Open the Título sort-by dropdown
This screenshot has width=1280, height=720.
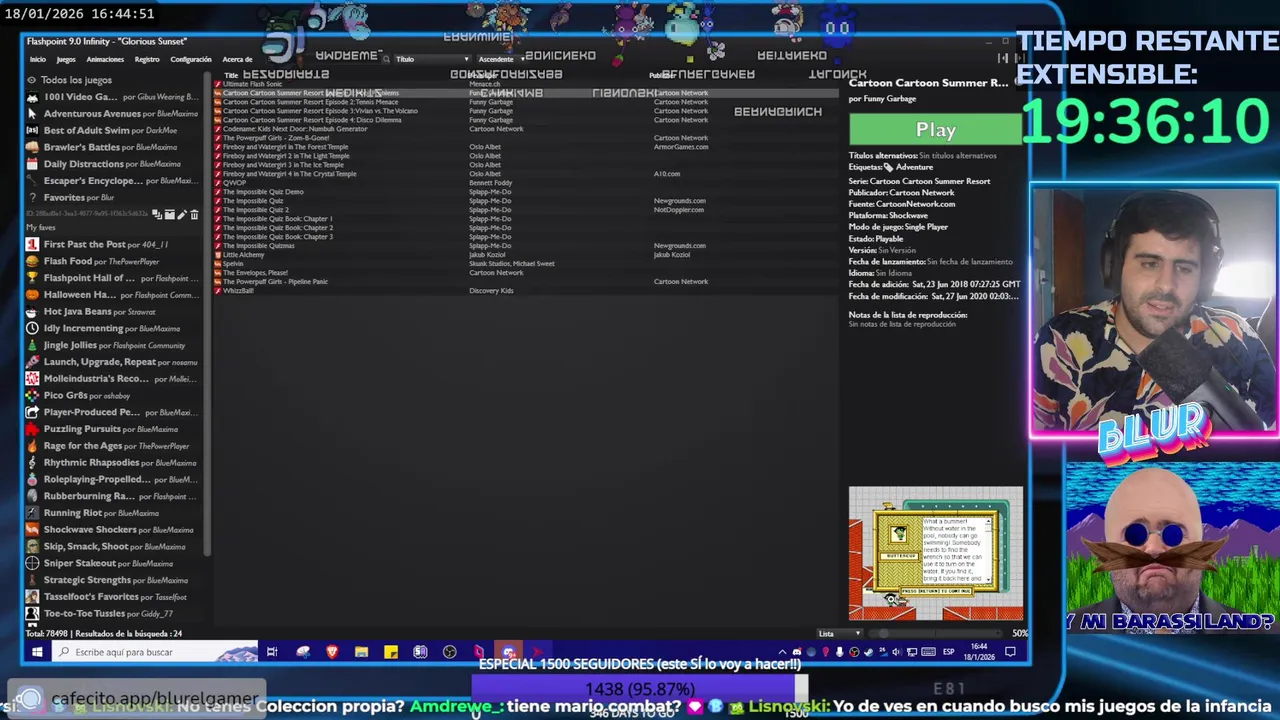click(433, 59)
